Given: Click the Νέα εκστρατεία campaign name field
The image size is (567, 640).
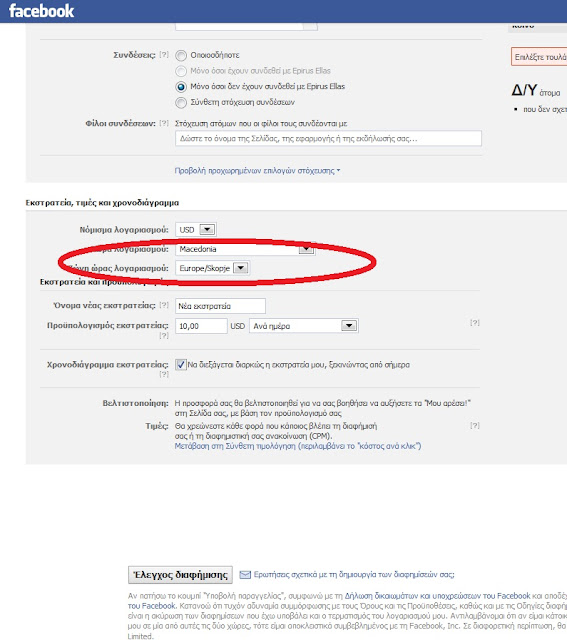Looking at the screenshot, I should click(220, 306).
